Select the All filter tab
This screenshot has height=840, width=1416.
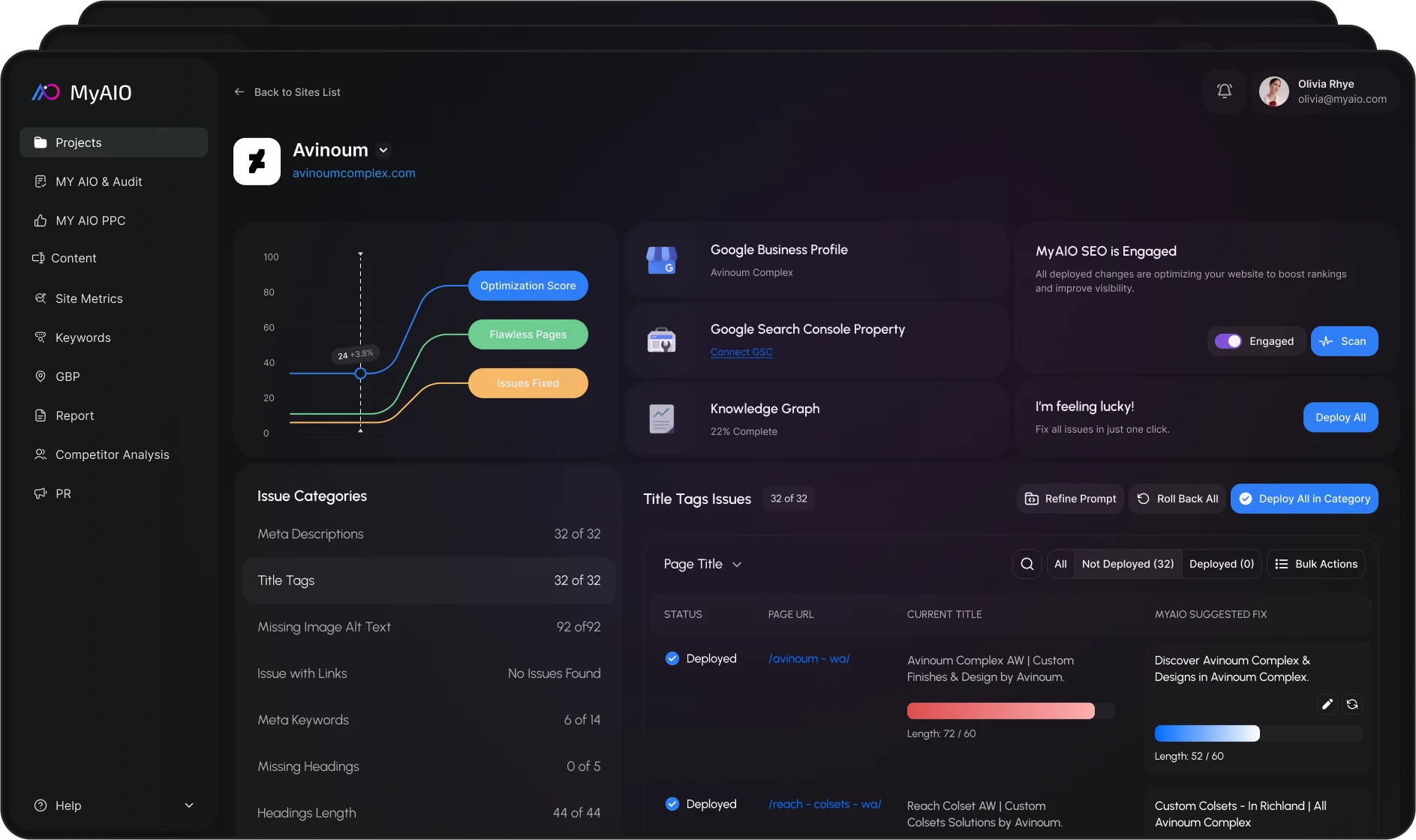[1060, 564]
